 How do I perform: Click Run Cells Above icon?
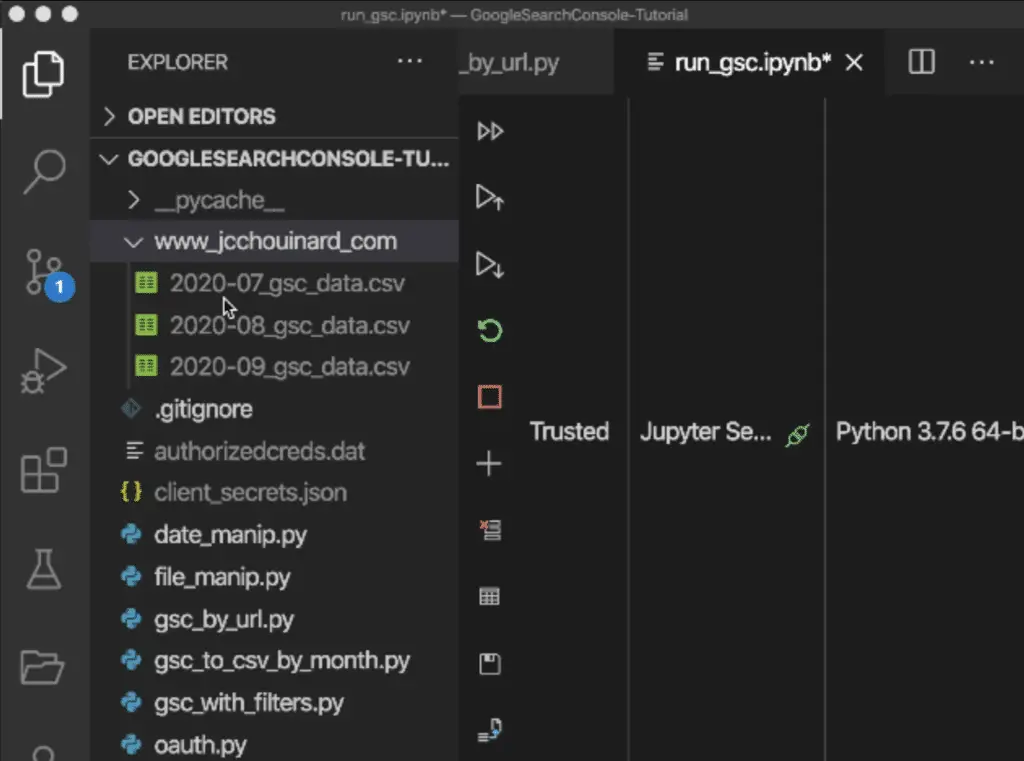click(x=490, y=197)
